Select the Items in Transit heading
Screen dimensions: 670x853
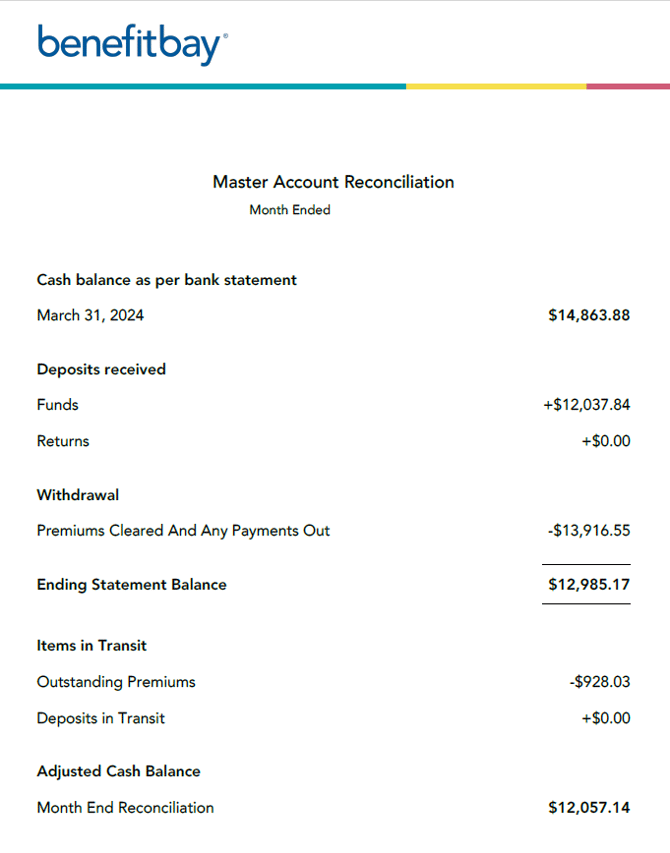(x=92, y=646)
